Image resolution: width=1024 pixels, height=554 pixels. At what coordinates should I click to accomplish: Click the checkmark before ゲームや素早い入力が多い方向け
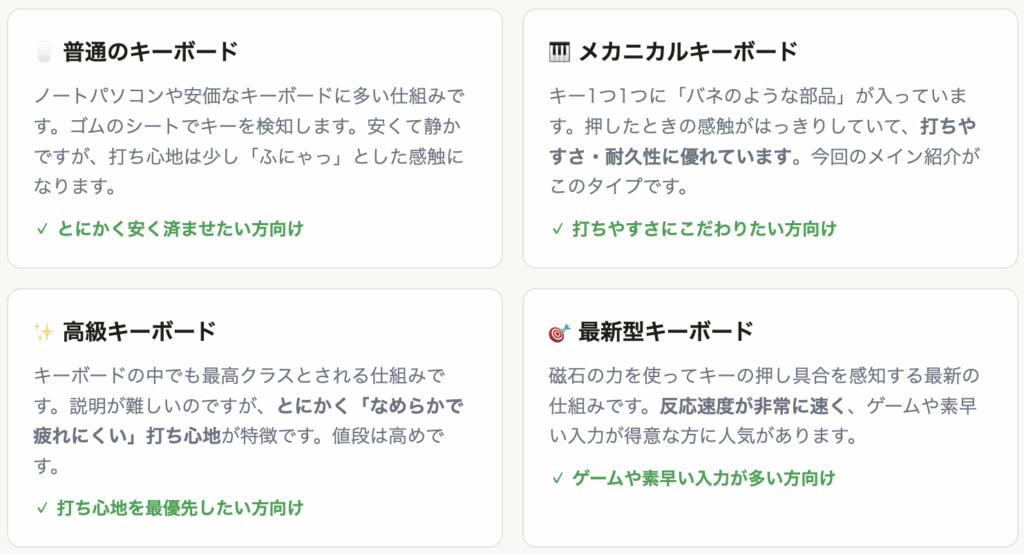tap(558, 478)
